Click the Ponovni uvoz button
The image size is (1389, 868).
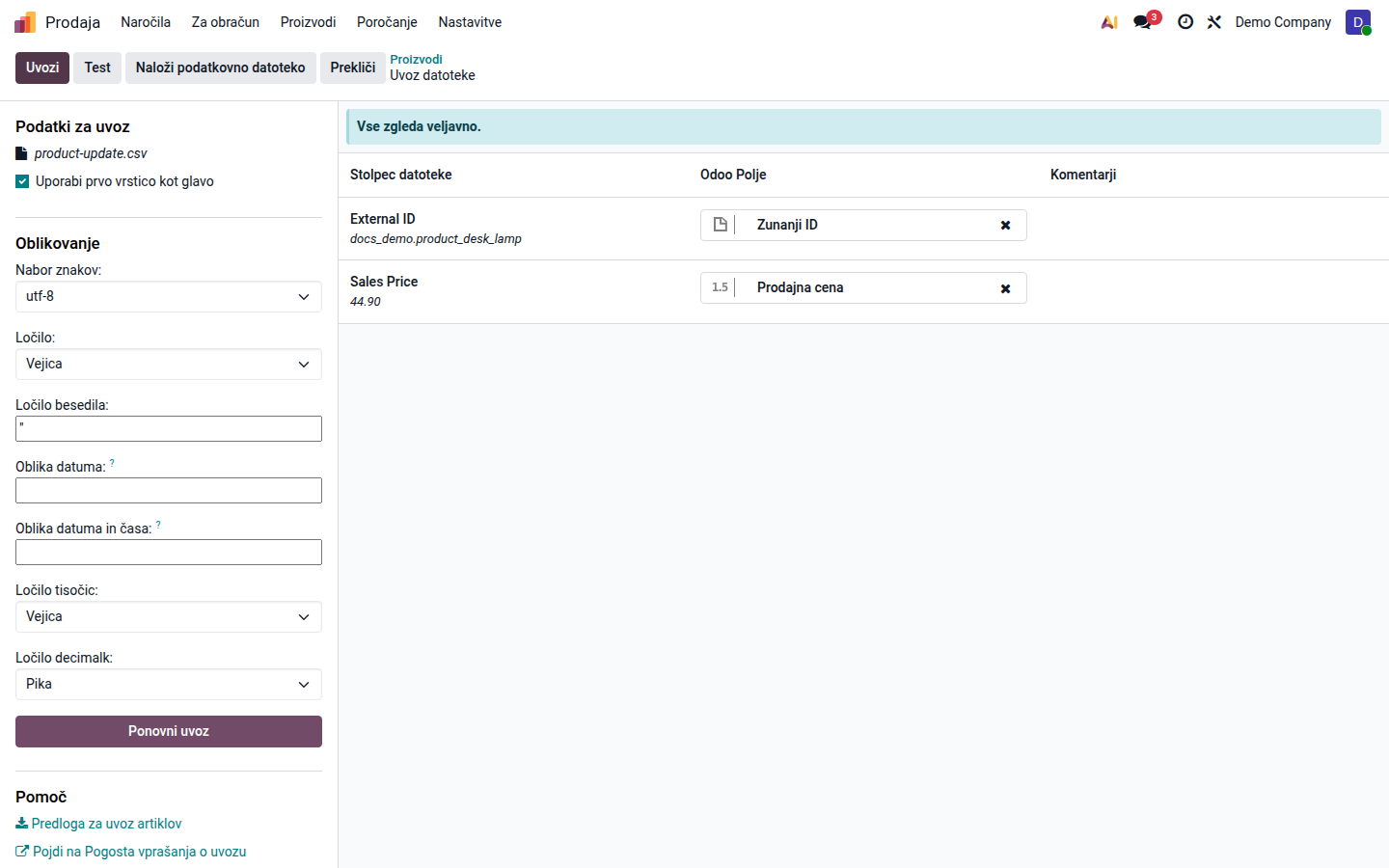pyautogui.click(x=169, y=731)
